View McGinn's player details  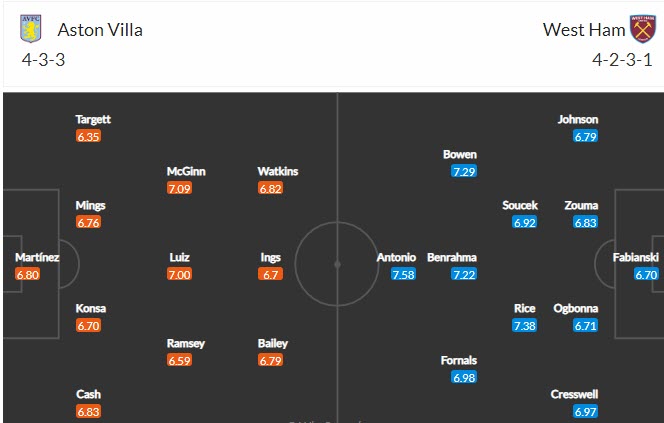(x=186, y=171)
